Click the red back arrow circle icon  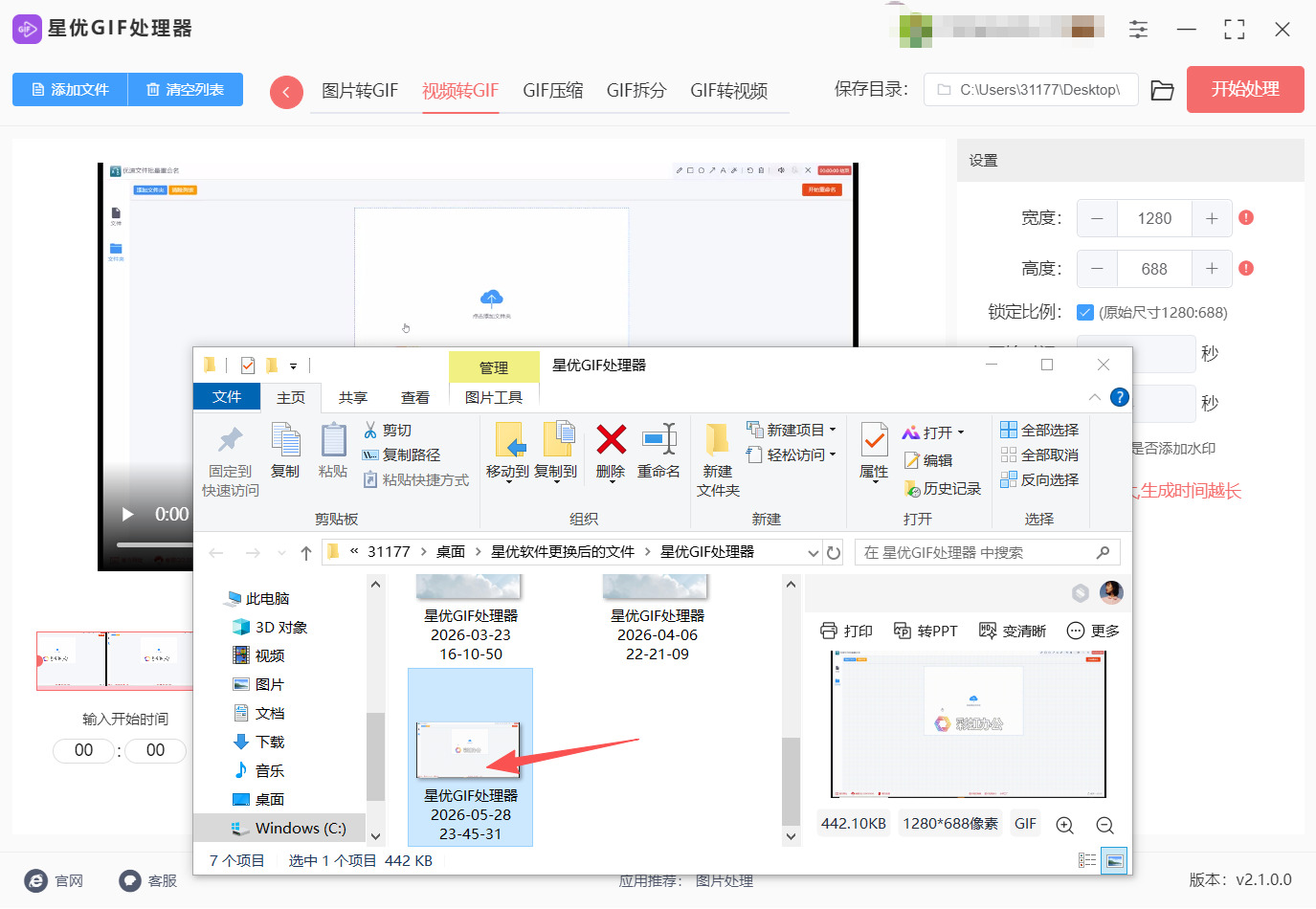click(x=286, y=92)
